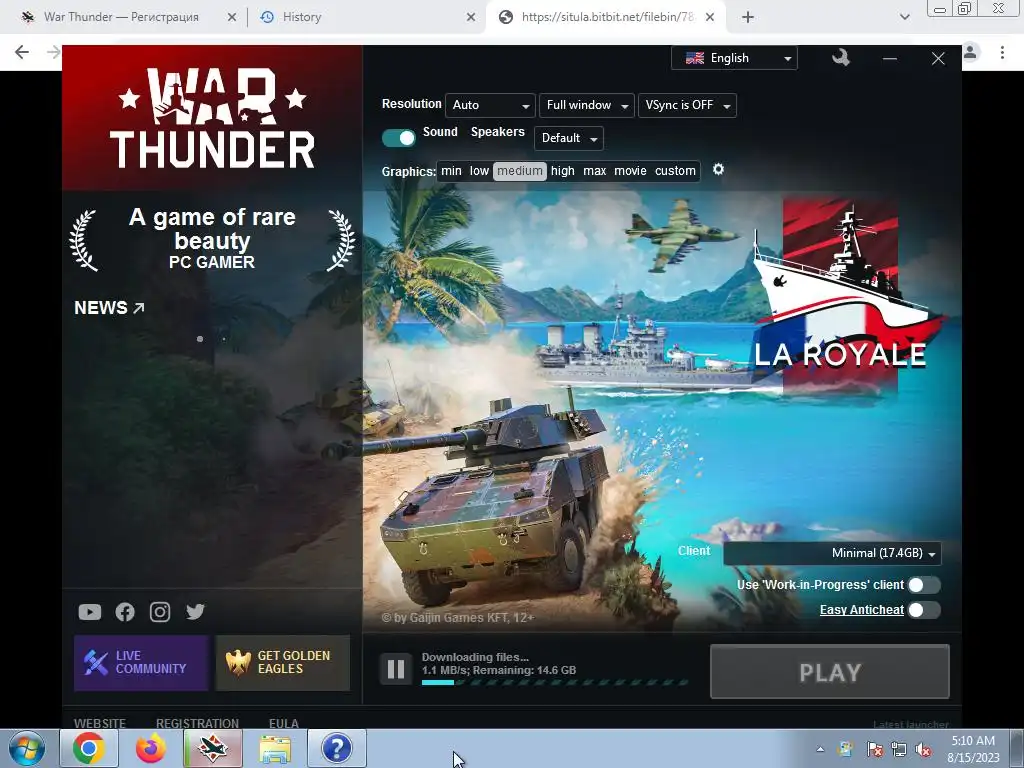Click GET GOLDEN EAGLES button
Viewport: 1024px width, 768px height.
coord(283,663)
